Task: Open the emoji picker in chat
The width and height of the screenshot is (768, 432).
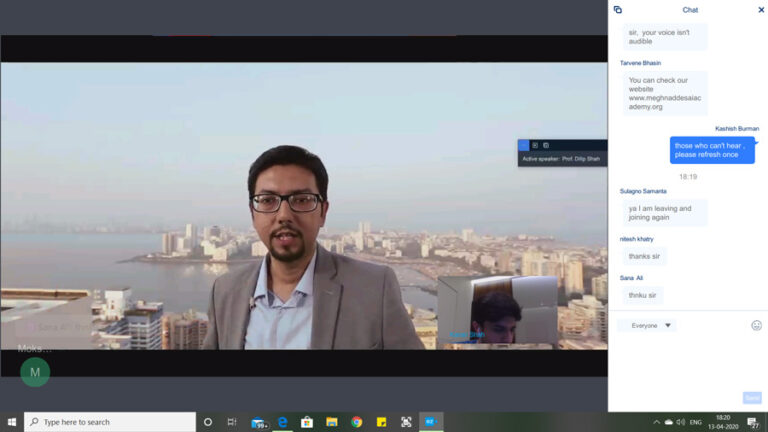Action: click(756, 325)
